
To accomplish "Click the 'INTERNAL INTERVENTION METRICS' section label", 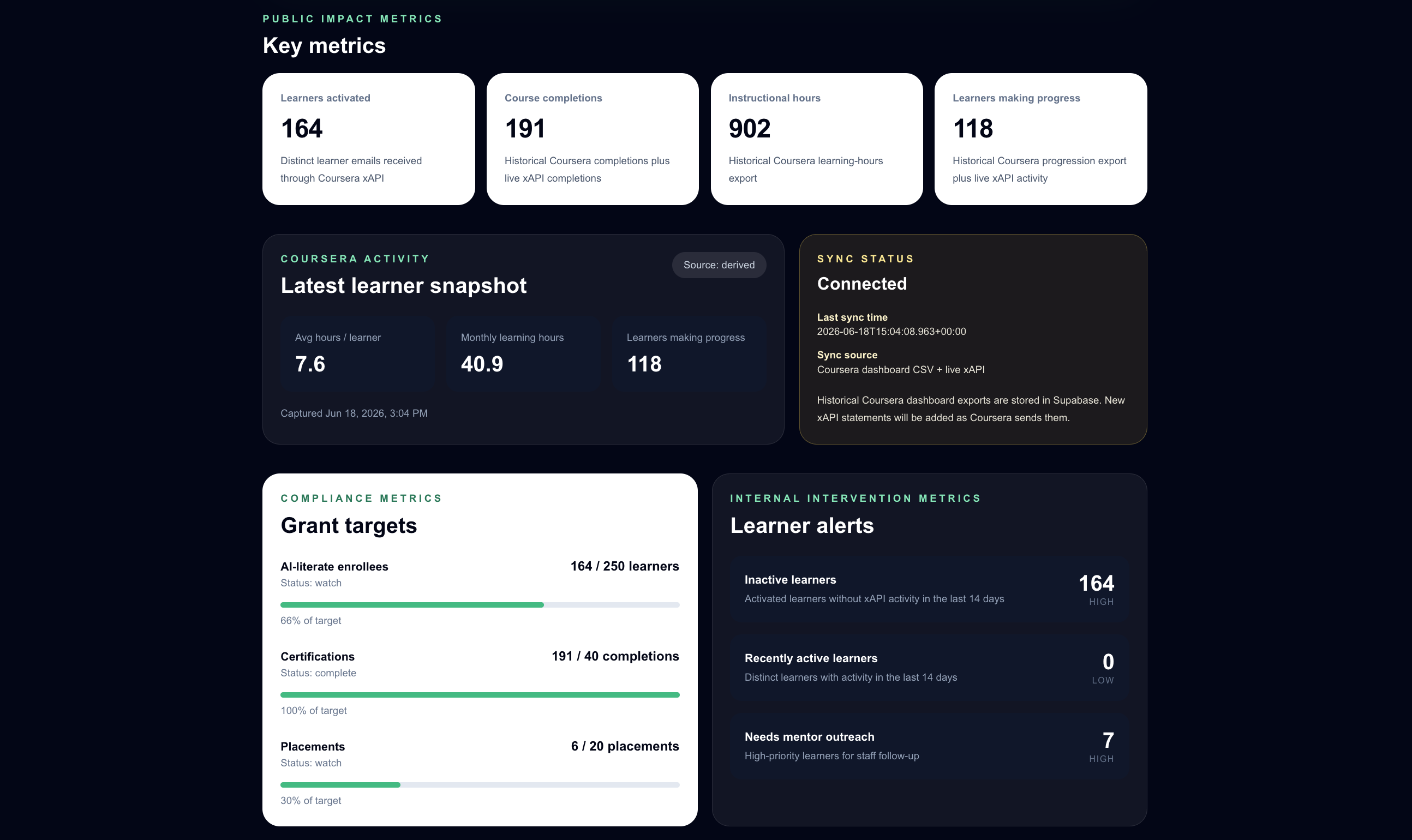I will 855,498.
